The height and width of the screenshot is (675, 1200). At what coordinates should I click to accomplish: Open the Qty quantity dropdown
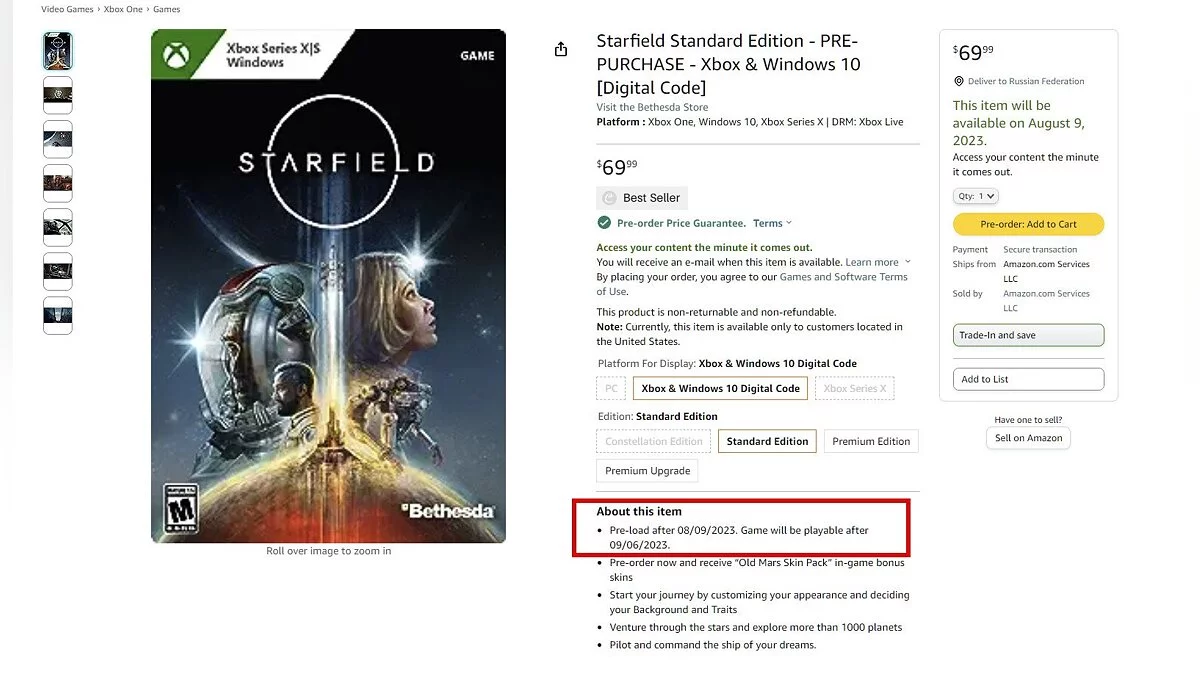[x=975, y=196]
